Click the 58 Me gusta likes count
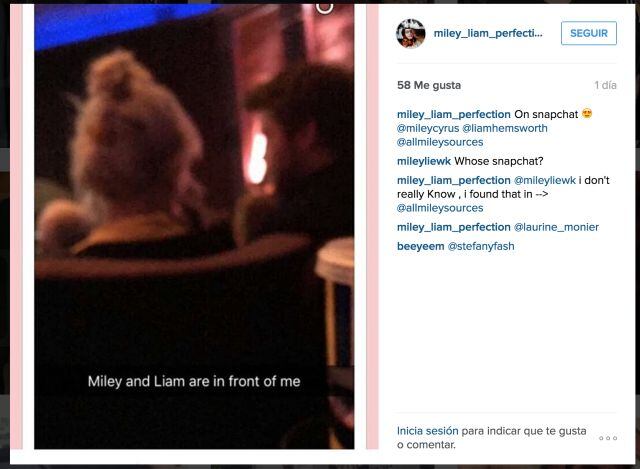The width and height of the screenshot is (640, 469). (x=429, y=85)
